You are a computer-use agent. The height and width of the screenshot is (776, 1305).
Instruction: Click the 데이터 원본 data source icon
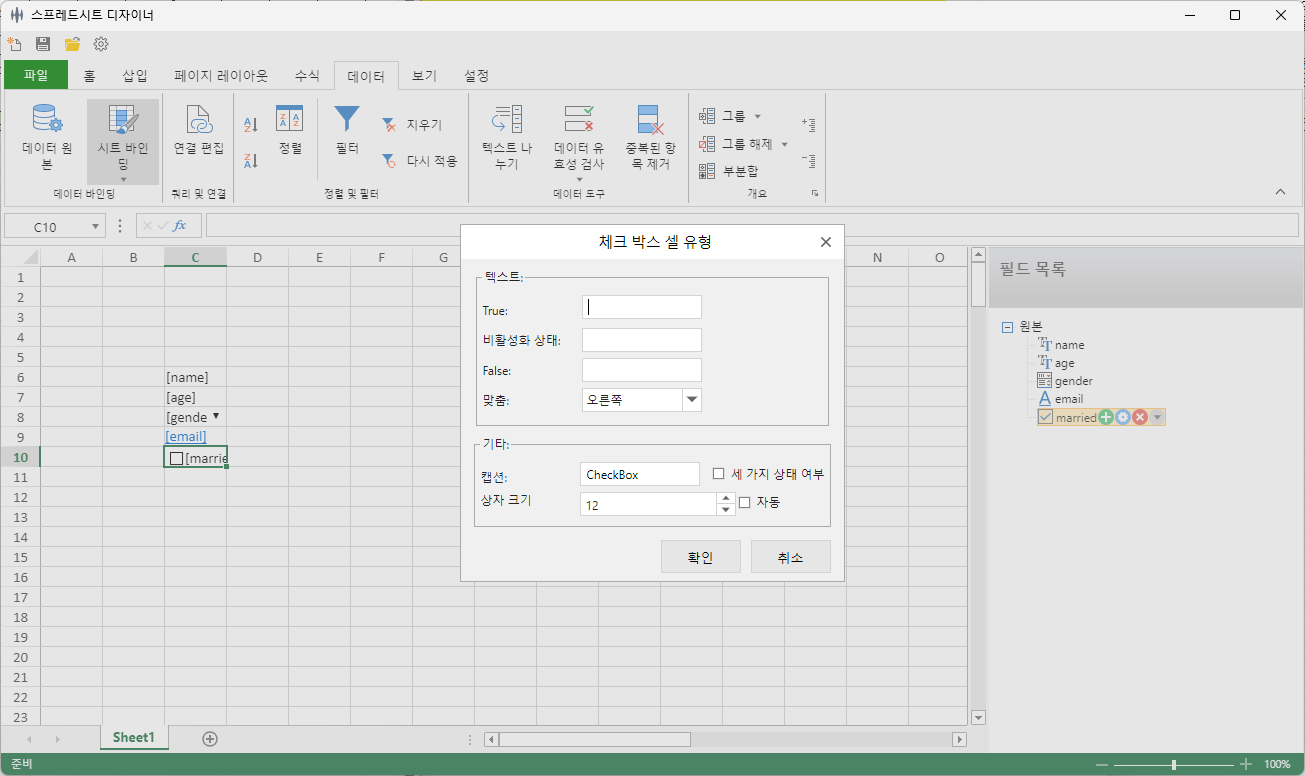pyautogui.click(x=47, y=119)
